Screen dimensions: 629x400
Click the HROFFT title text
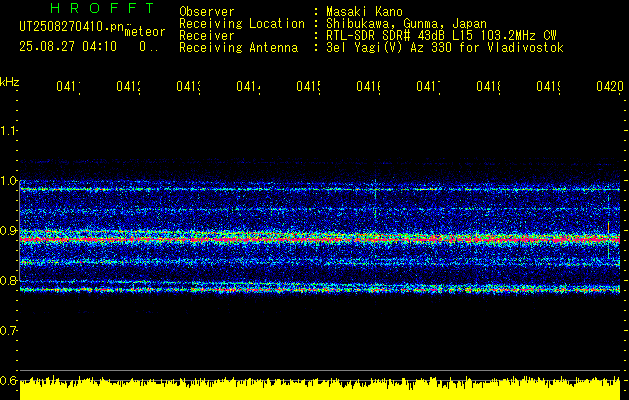click(x=103, y=8)
